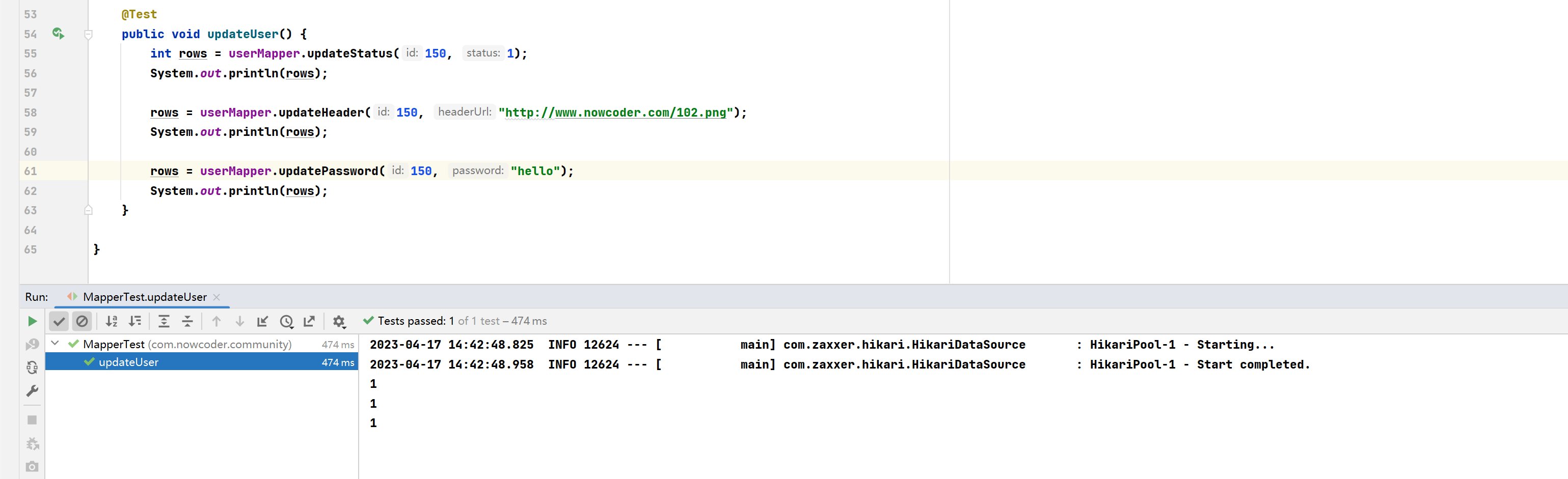The width and height of the screenshot is (1568, 479).
Task: Open test history clock icon
Action: coord(287,321)
